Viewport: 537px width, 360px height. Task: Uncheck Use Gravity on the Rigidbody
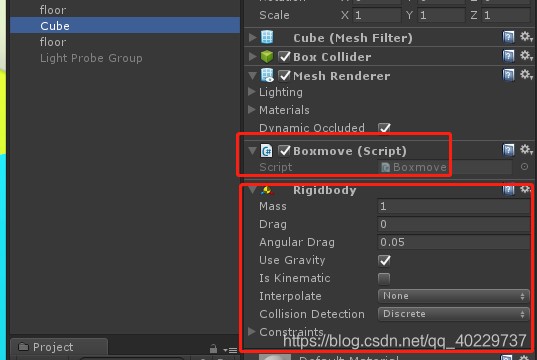pyautogui.click(x=384, y=261)
